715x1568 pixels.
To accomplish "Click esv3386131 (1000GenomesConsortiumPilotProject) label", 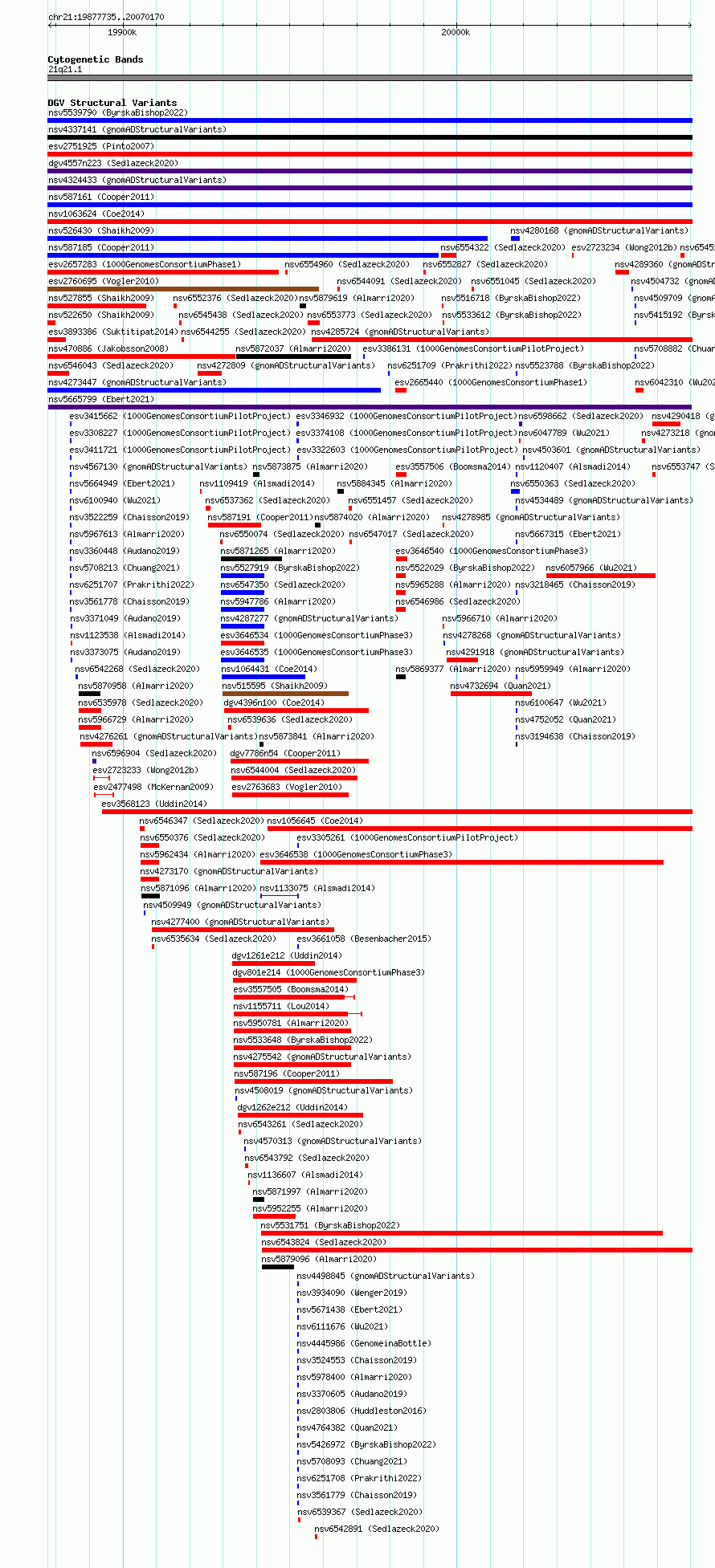I will coord(473,348).
